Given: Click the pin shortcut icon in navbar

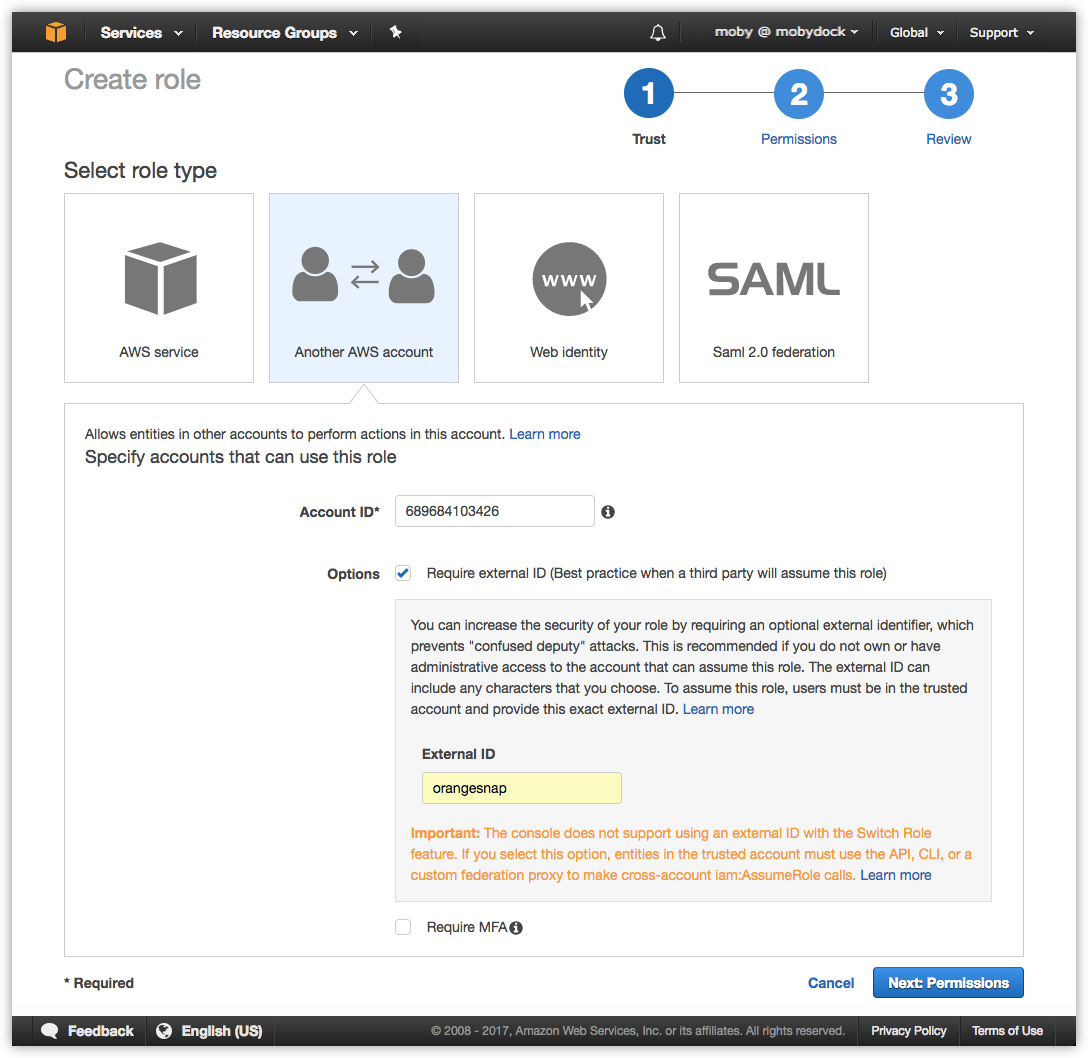Looking at the screenshot, I should [x=395, y=31].
